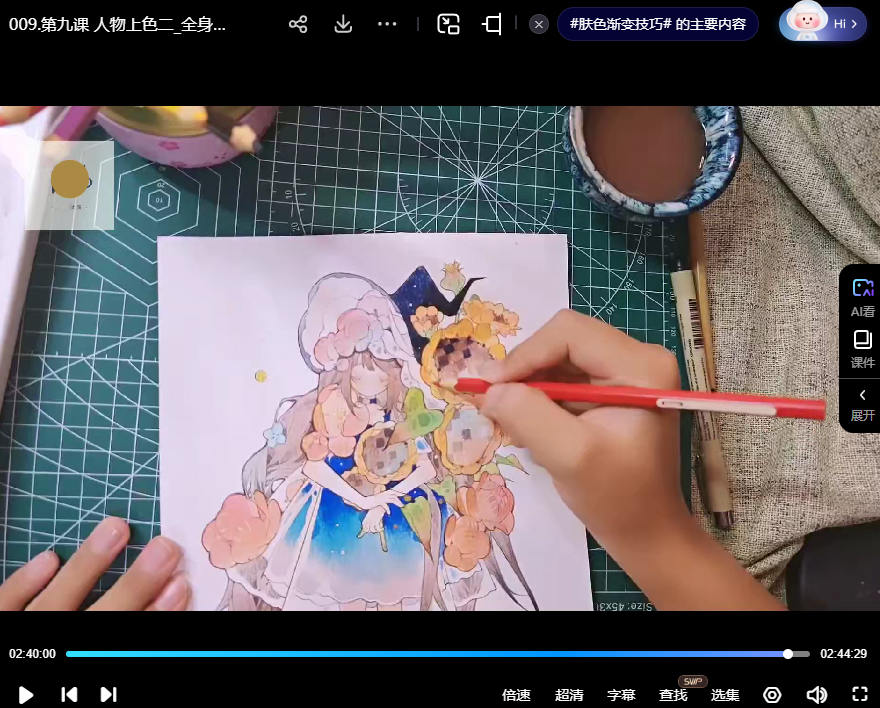The image size is (880, 708).
Task: Open the Hi AI assistant chat
Action: pyautogui.click(x=822, y=24)
